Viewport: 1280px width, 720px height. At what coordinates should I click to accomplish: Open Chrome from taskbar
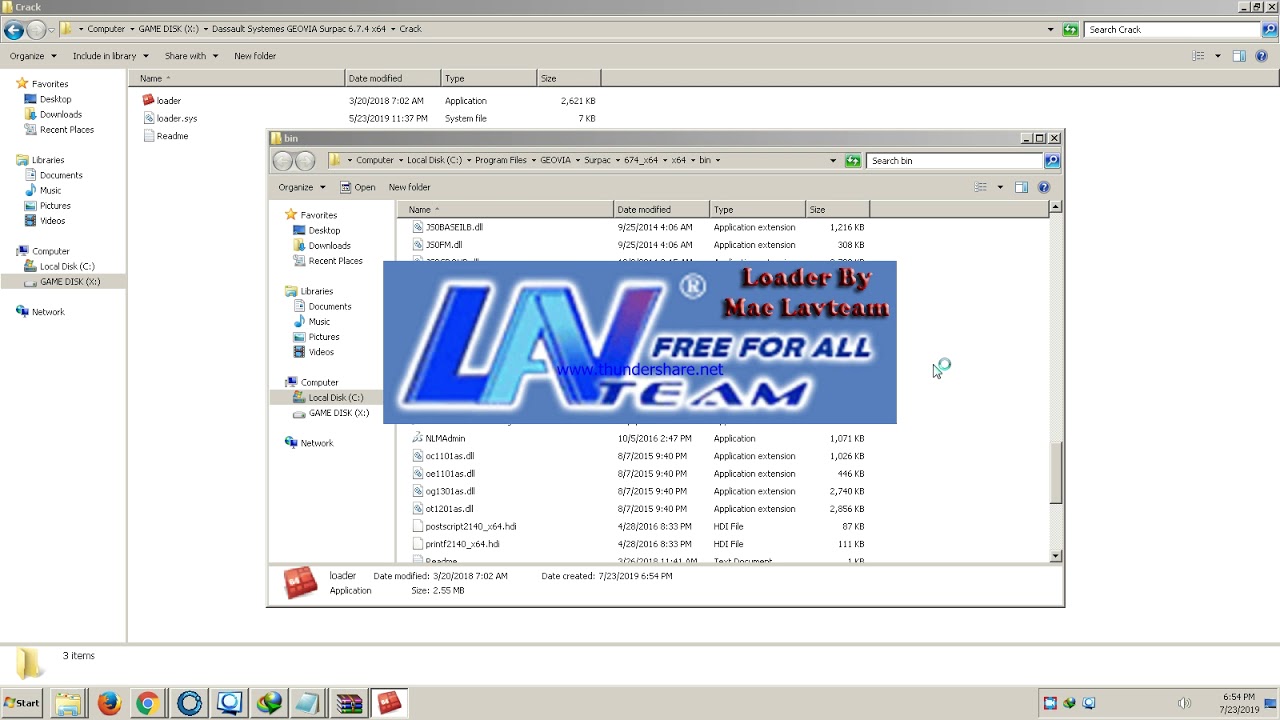pyautogui.click(x=147, y=704)
